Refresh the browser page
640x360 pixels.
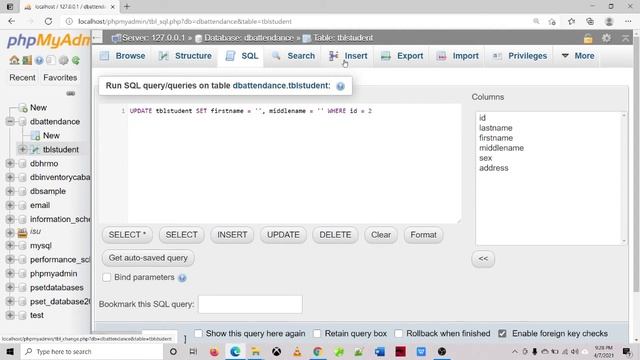pyautogui.click(x=48, y=21)
